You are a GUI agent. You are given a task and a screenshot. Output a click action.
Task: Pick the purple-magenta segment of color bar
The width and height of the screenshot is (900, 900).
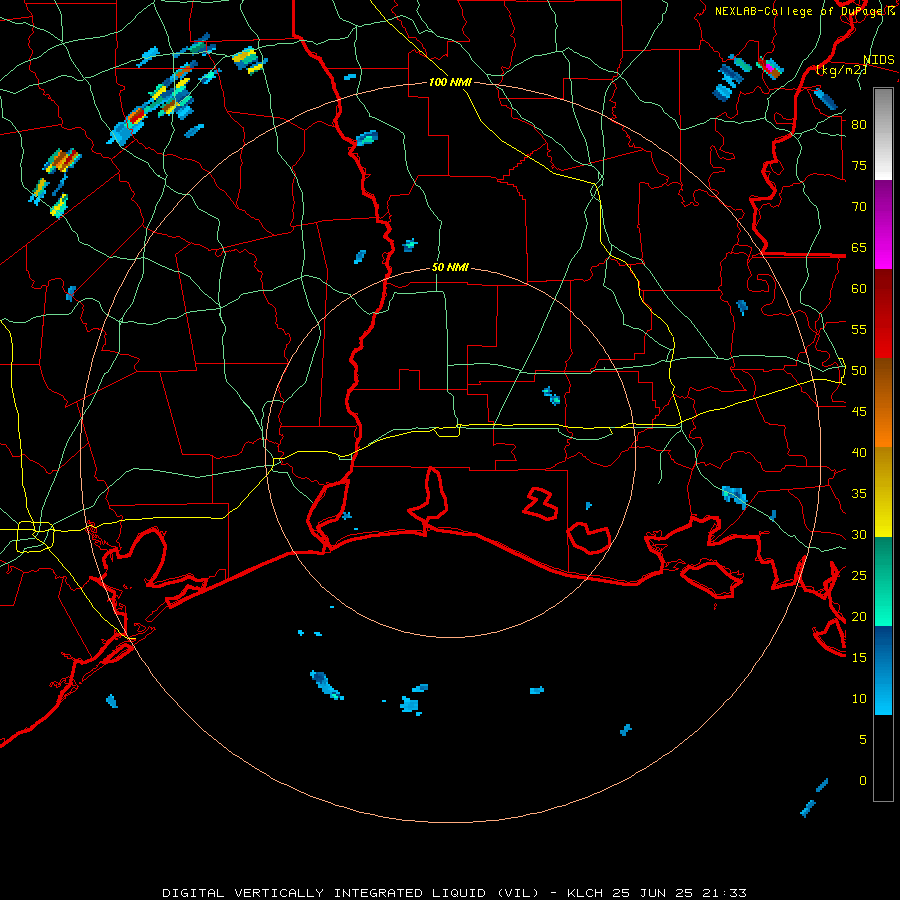883,225
